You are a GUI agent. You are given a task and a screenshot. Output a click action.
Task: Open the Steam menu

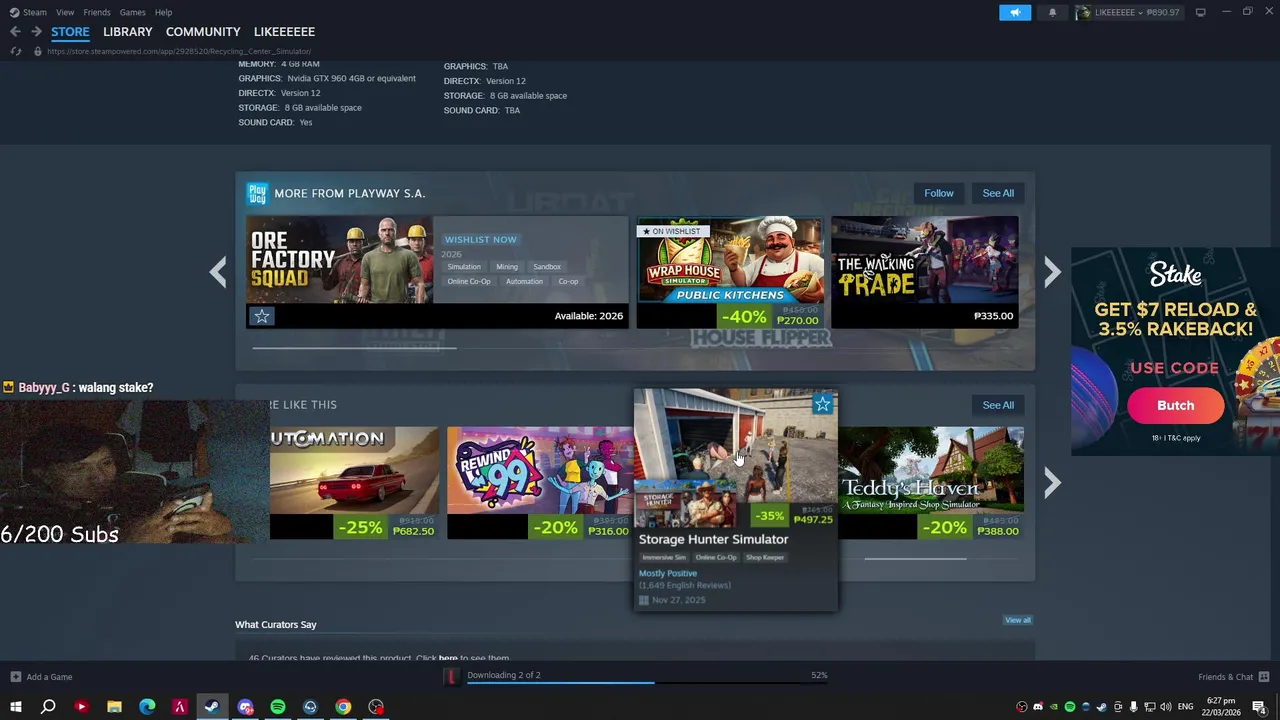28,12
